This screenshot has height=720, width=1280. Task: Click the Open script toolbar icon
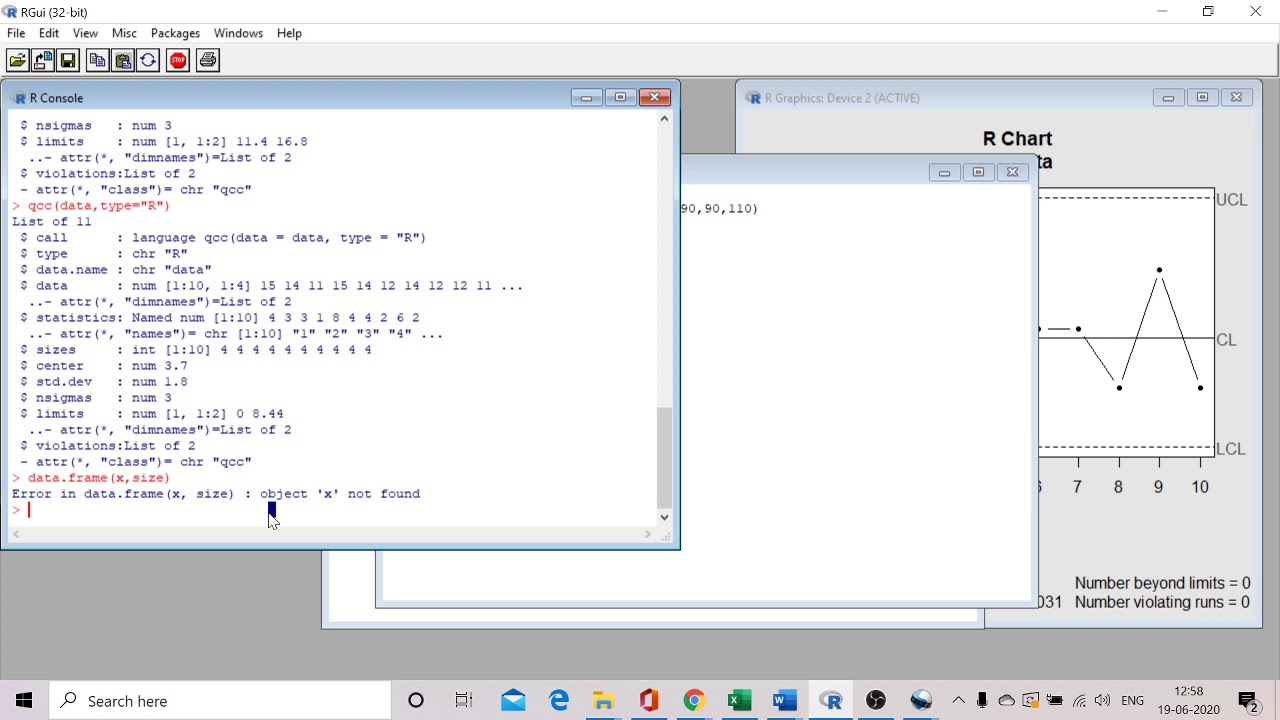tap(17, 61)
